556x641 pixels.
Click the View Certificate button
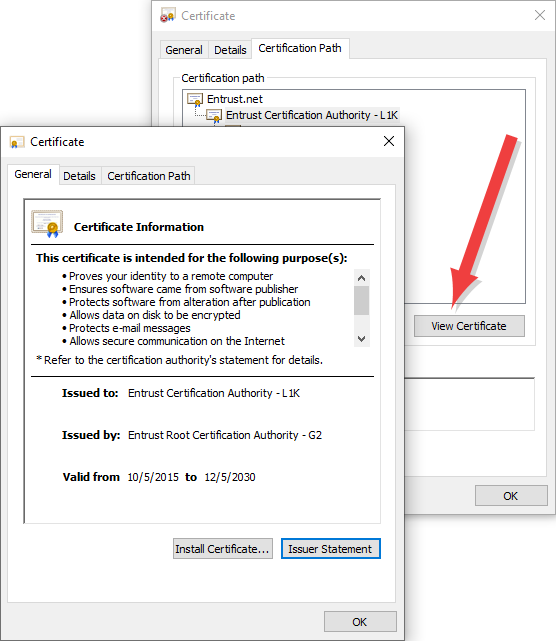469,326
